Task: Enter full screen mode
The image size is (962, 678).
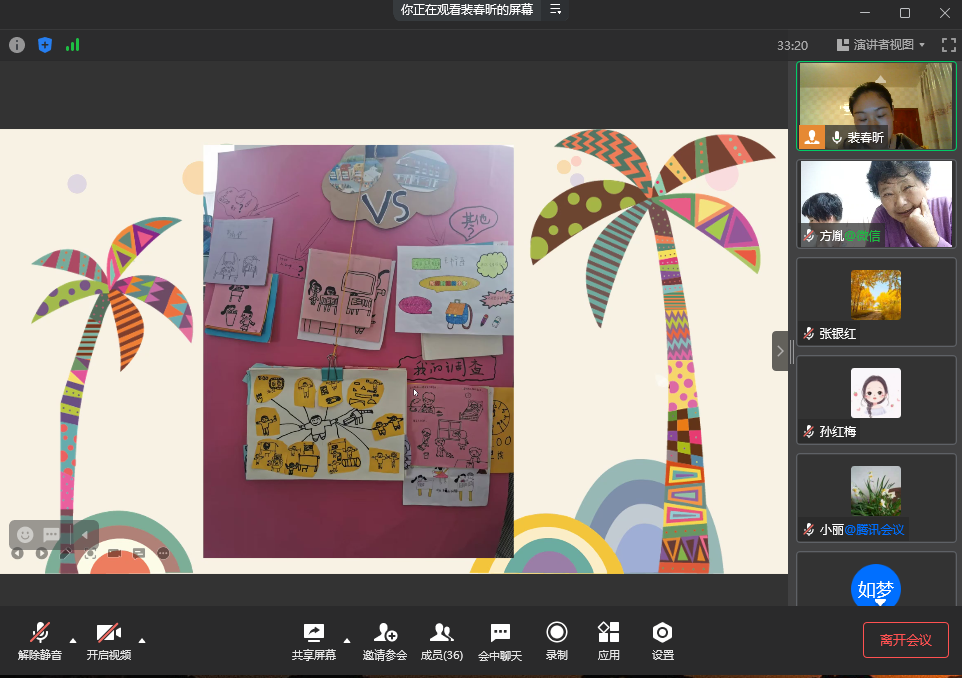Action: (948, 45)
